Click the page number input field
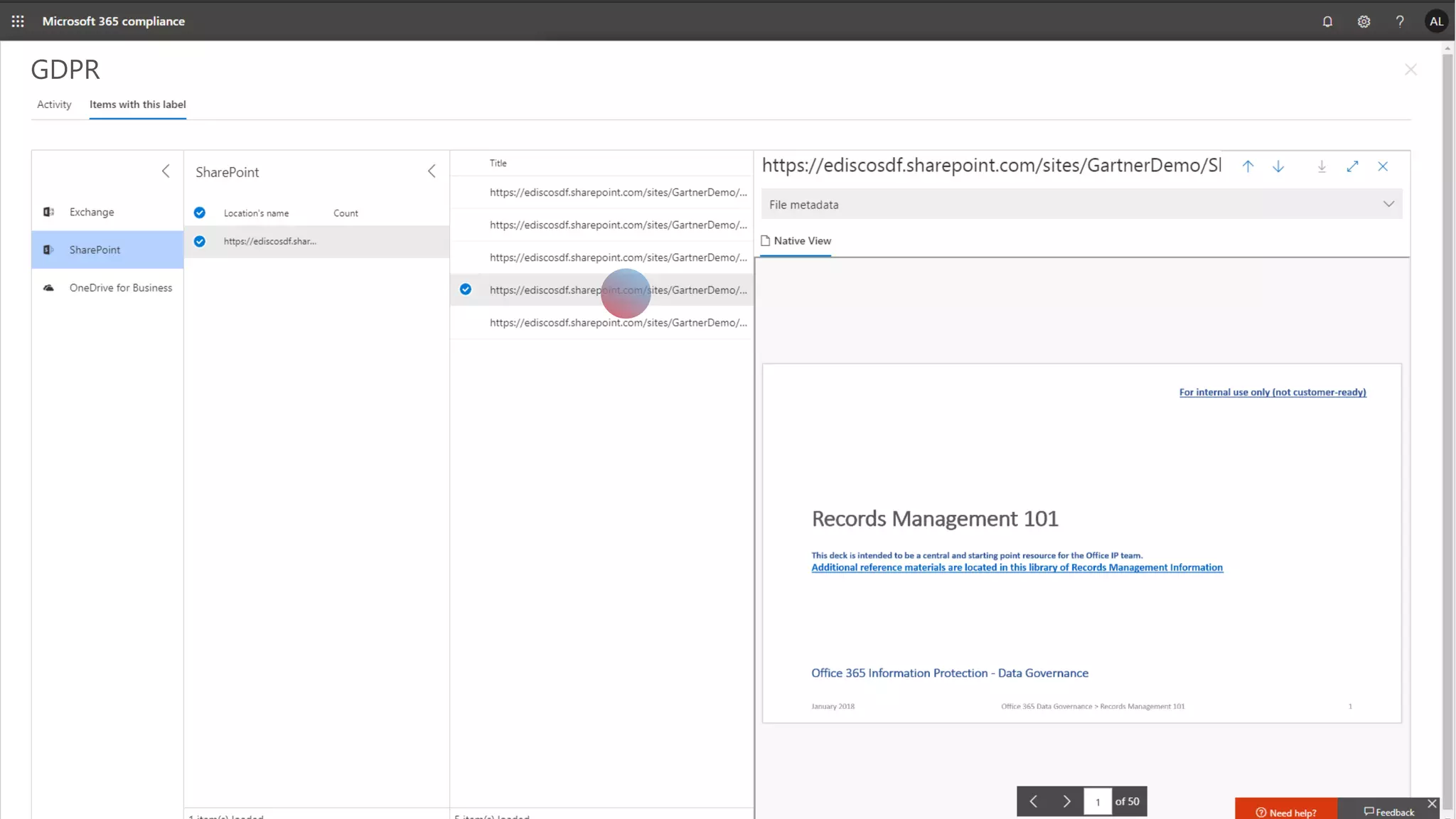1456x819 pixels. click(1098, 802)
